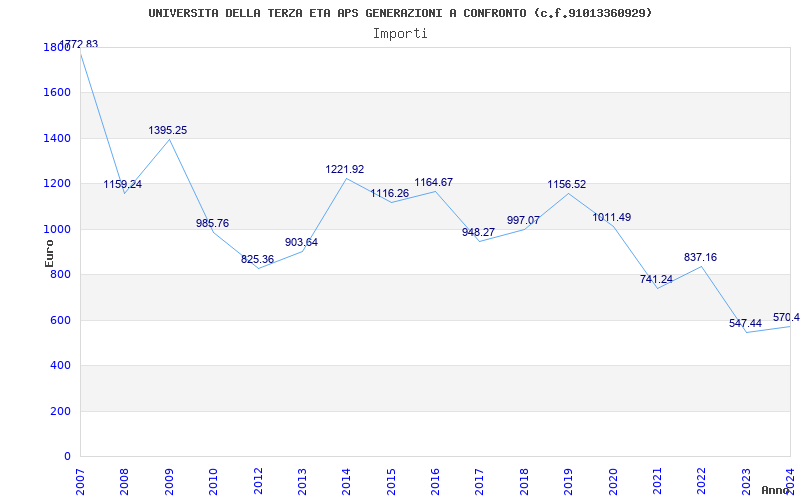Viewport: 800px width, 500px height.
Task: Select data label 825.36
Action: click(257, 259)
